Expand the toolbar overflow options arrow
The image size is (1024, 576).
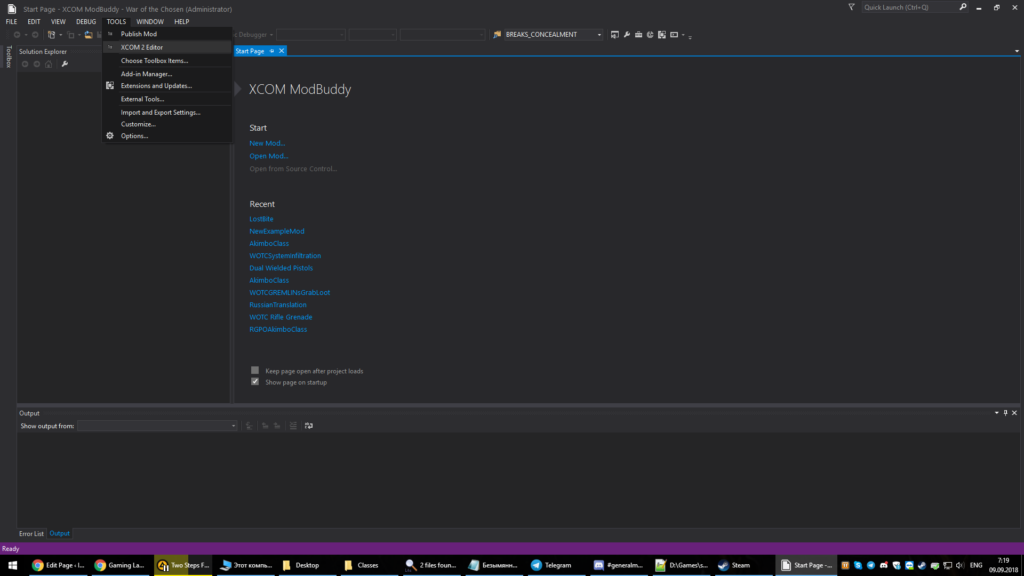pos(690,36)
